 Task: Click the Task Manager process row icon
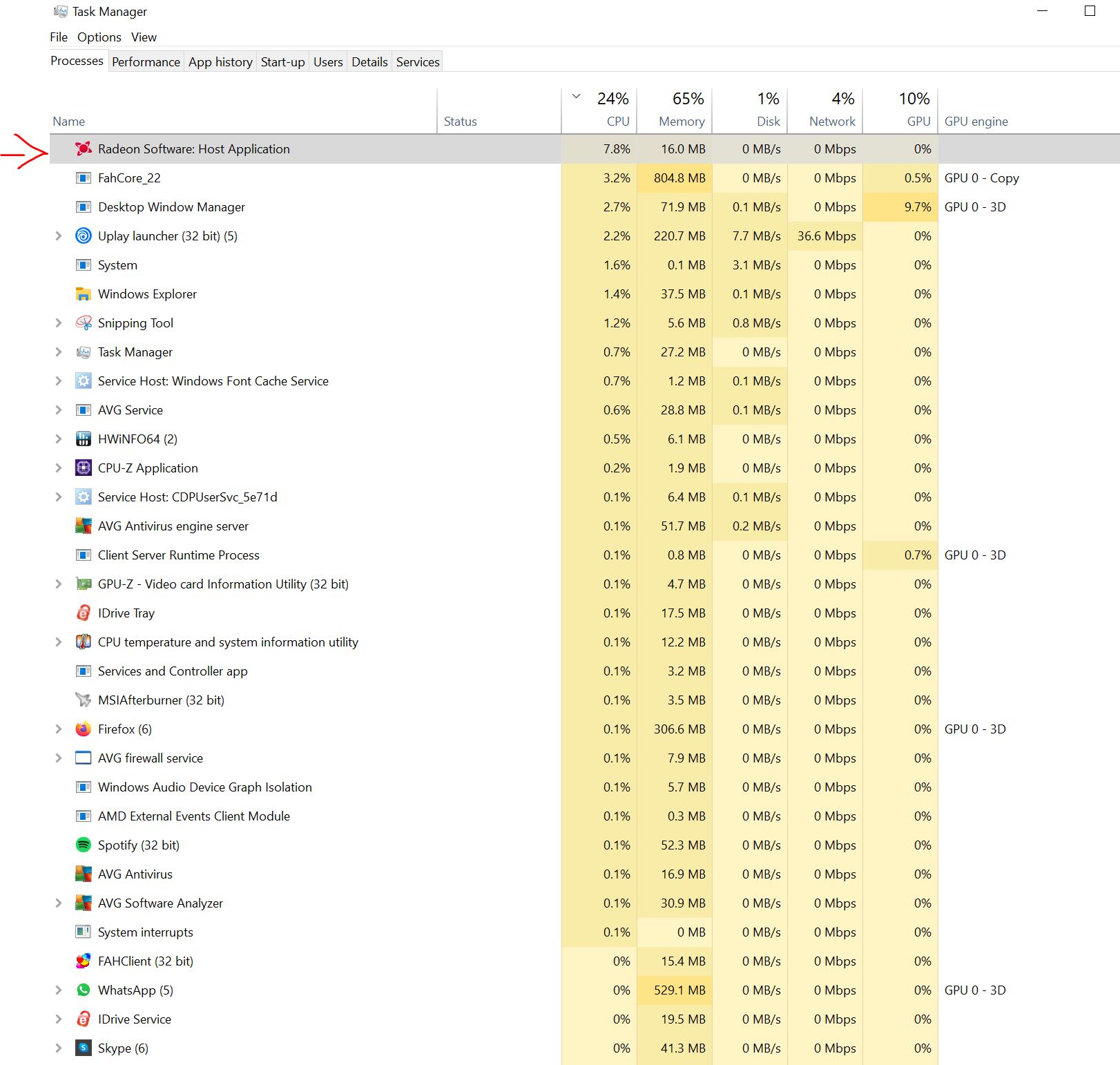[84, 352]
